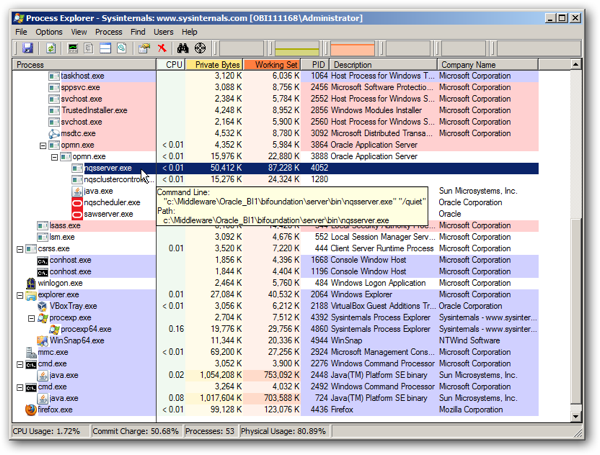Click the sawserver.exe red icon
Image resolution: width=600 pixels, height=455 pixels.
point(77,214)
